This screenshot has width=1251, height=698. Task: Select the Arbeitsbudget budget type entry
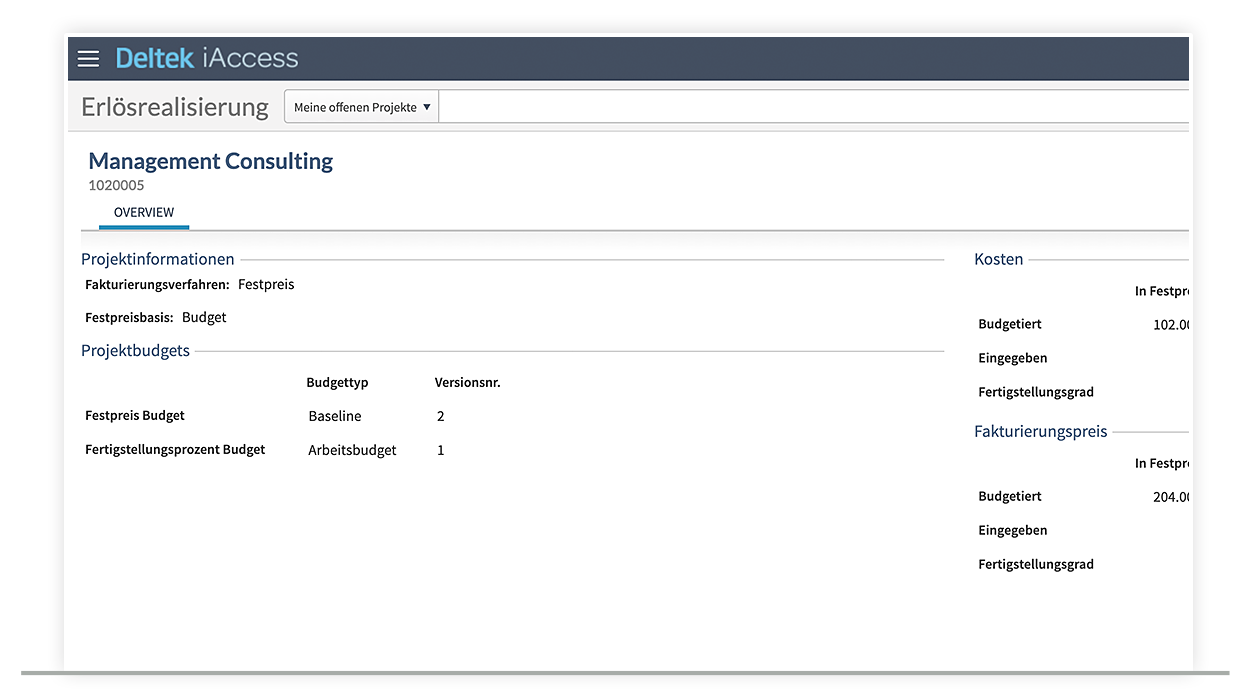coord(351,449)
